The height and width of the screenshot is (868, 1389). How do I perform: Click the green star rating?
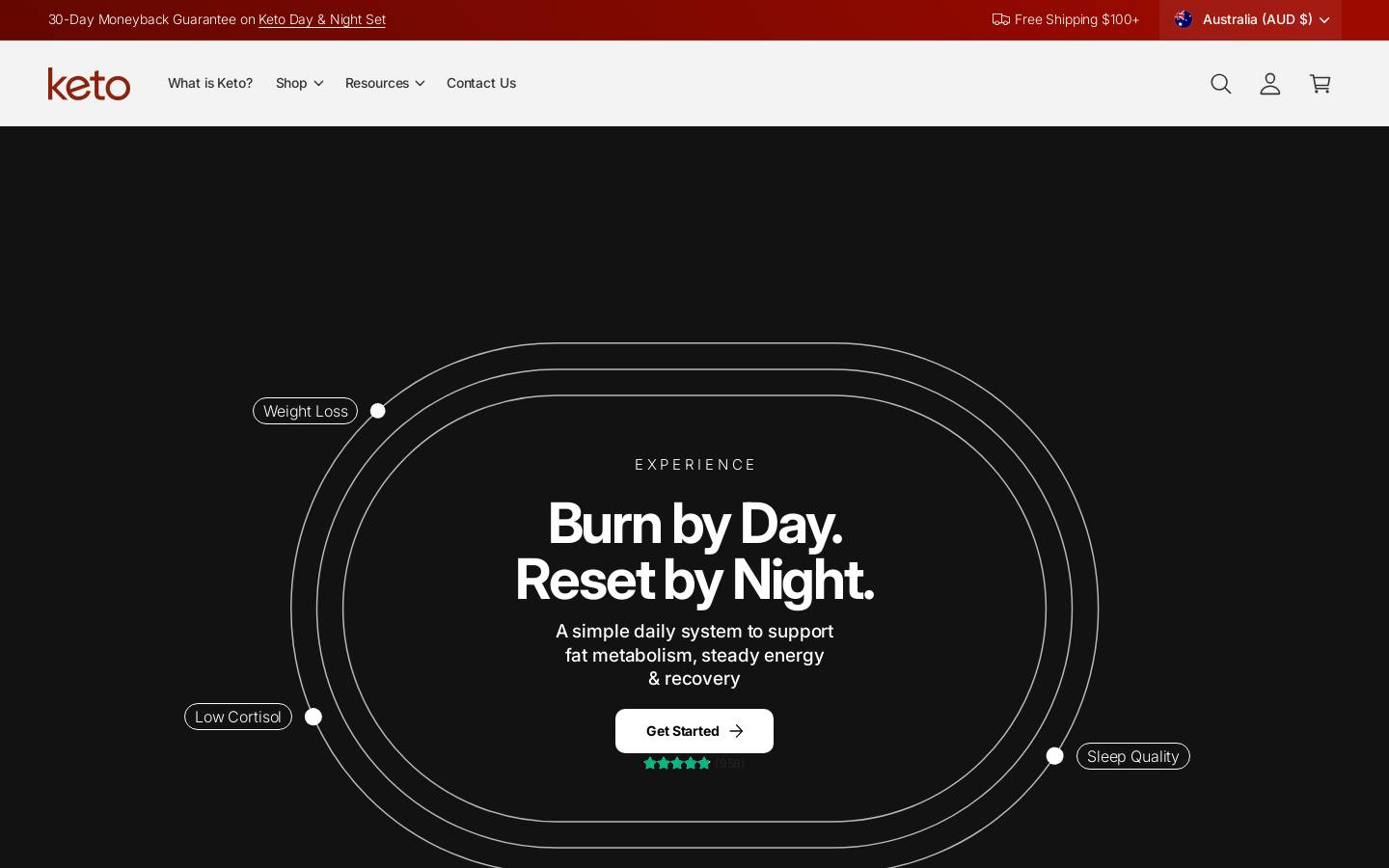(x=677, y=763)
